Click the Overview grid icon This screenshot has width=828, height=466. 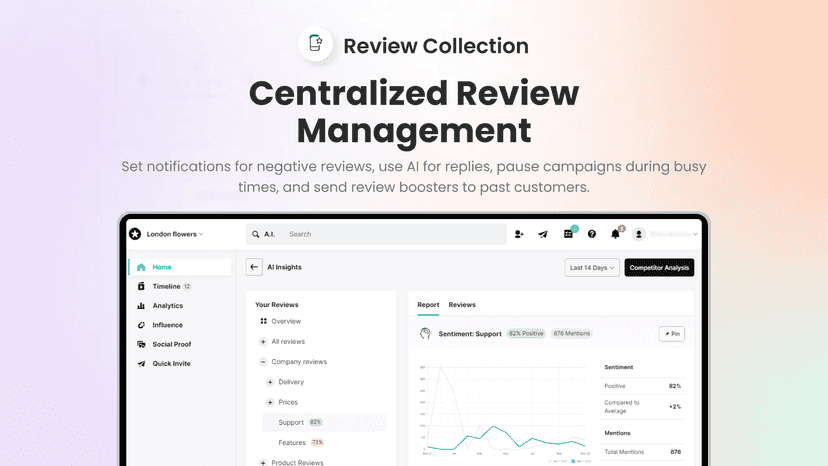pyautogui.click(x=264, y=321)
